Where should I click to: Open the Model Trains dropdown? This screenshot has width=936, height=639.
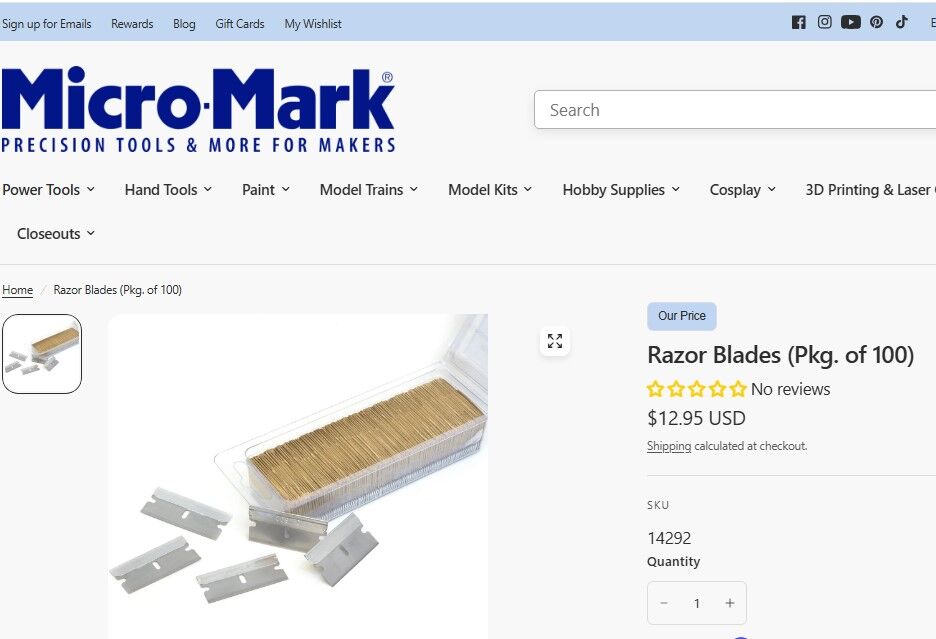point(369,190)
